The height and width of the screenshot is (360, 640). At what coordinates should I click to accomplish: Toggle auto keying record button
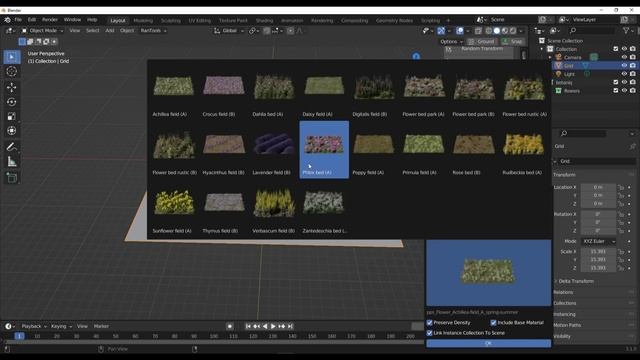tap(230, 326)
